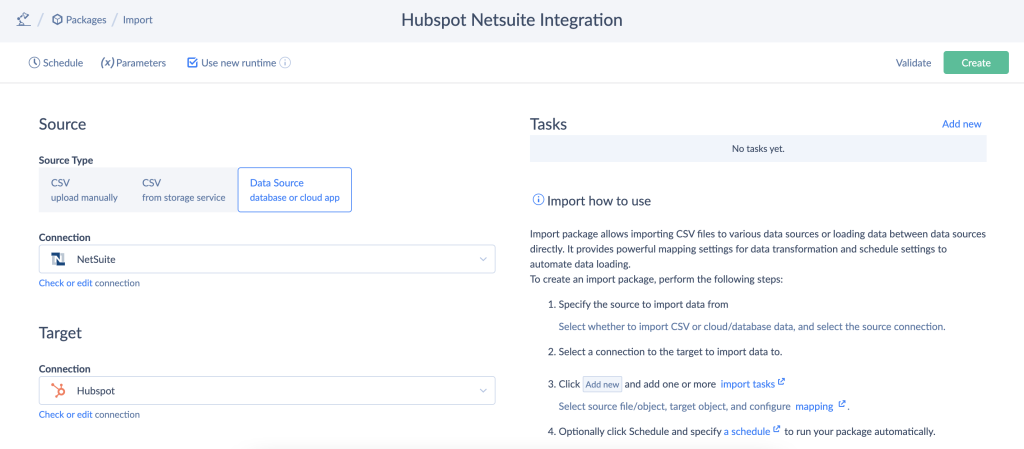
Task: Click the No tasks yet. row
Action: [758, 149]
